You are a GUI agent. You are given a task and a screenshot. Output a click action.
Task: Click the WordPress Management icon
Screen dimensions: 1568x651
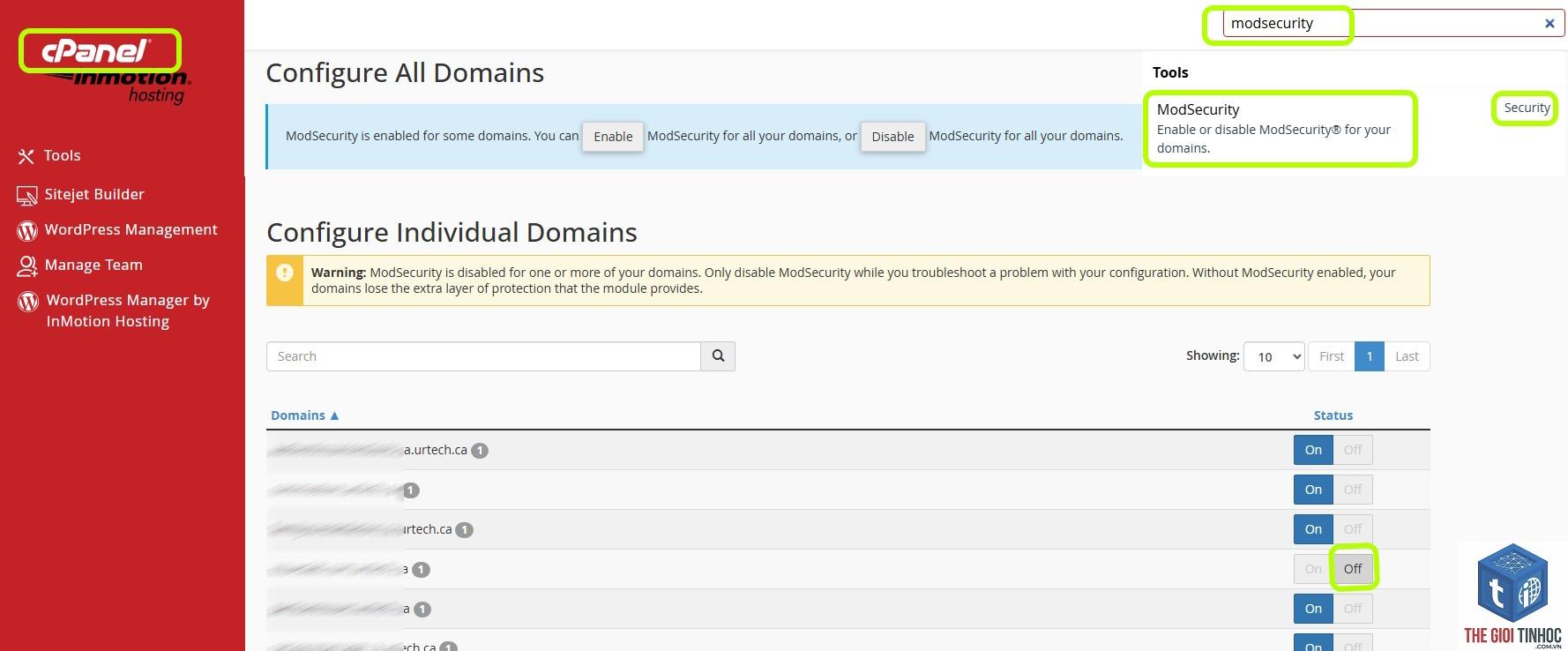[x=27, y=230]
